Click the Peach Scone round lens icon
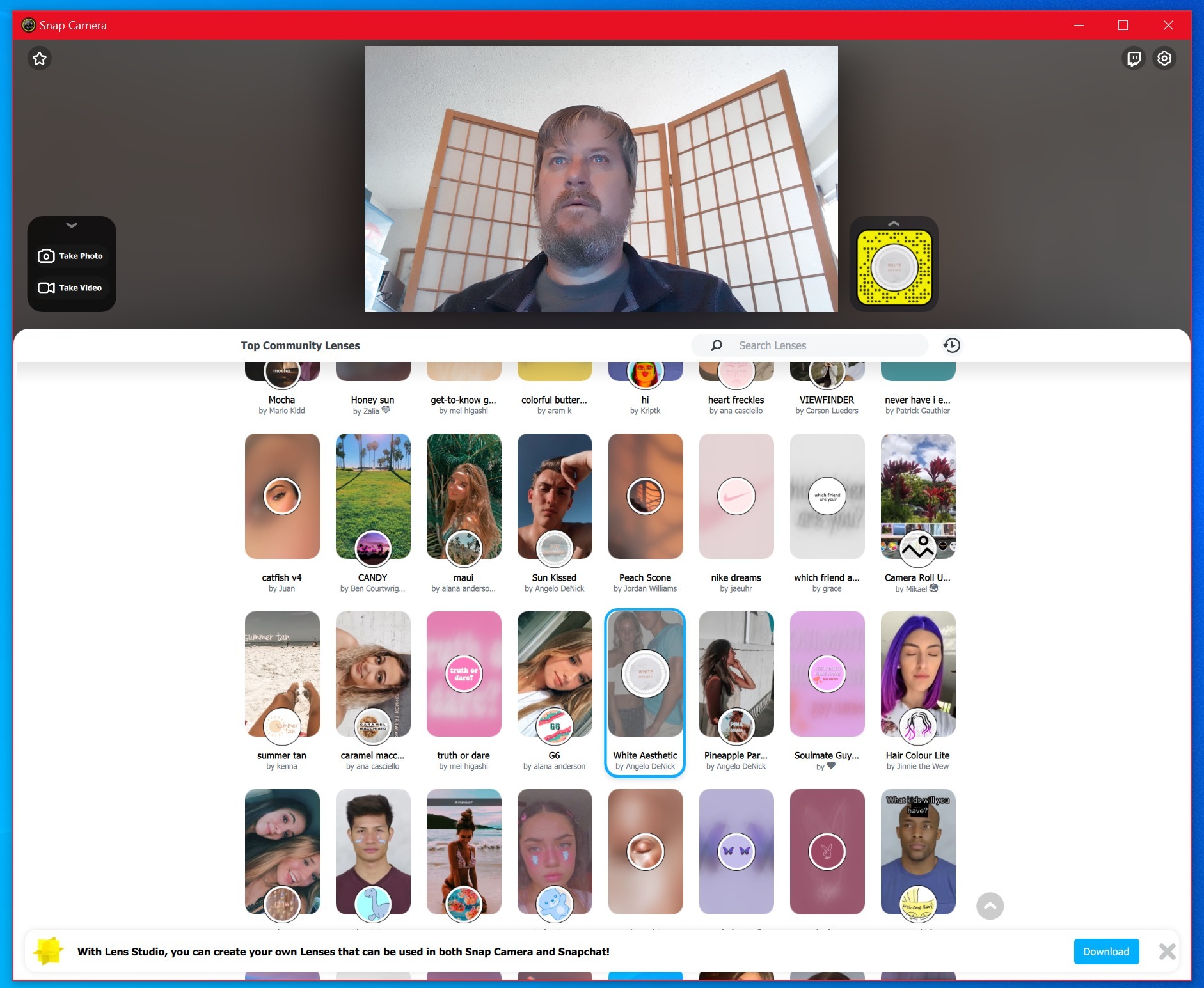The height and width of the screenshot is (988, 1204). tap(646, 496)
